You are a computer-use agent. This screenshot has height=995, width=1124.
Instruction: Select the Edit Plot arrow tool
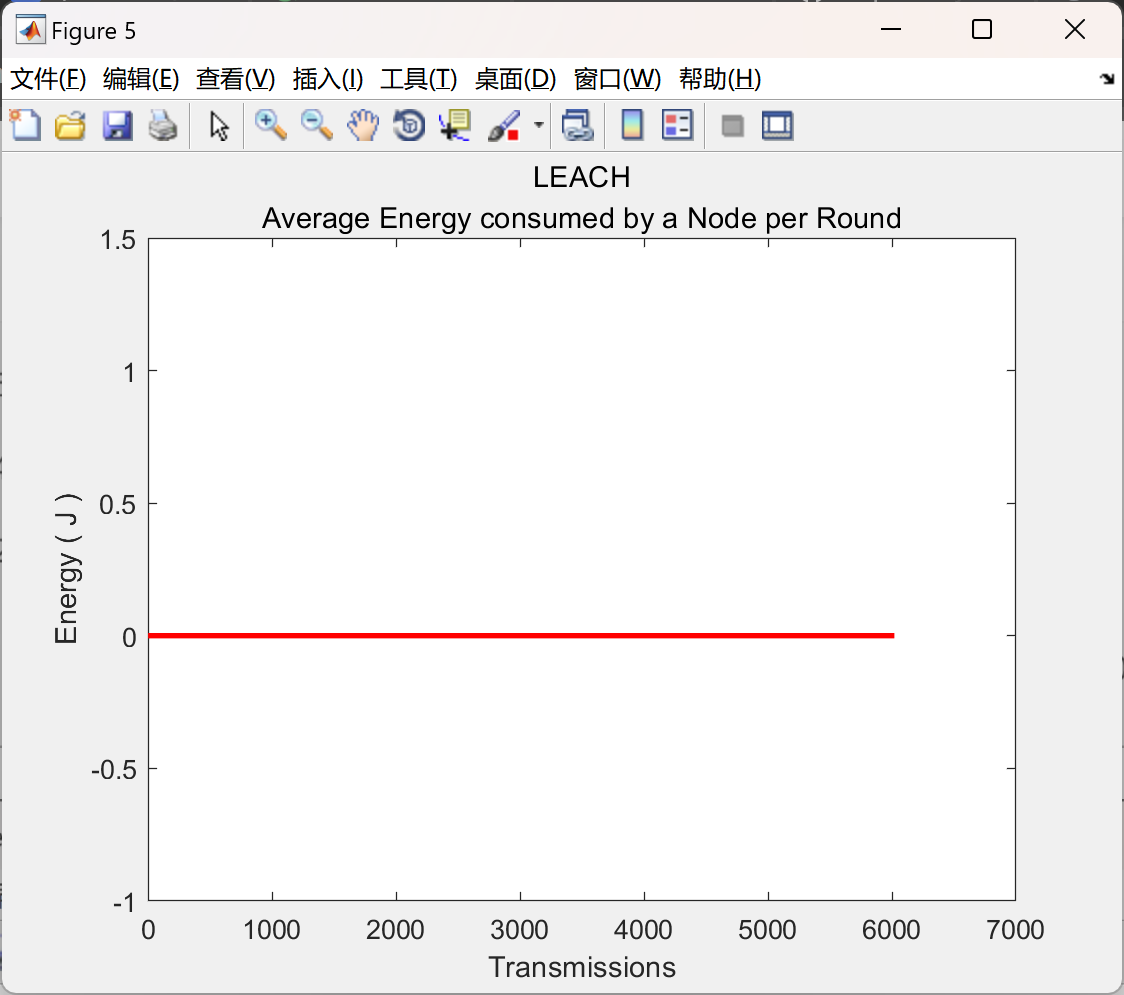click(219, 125)
